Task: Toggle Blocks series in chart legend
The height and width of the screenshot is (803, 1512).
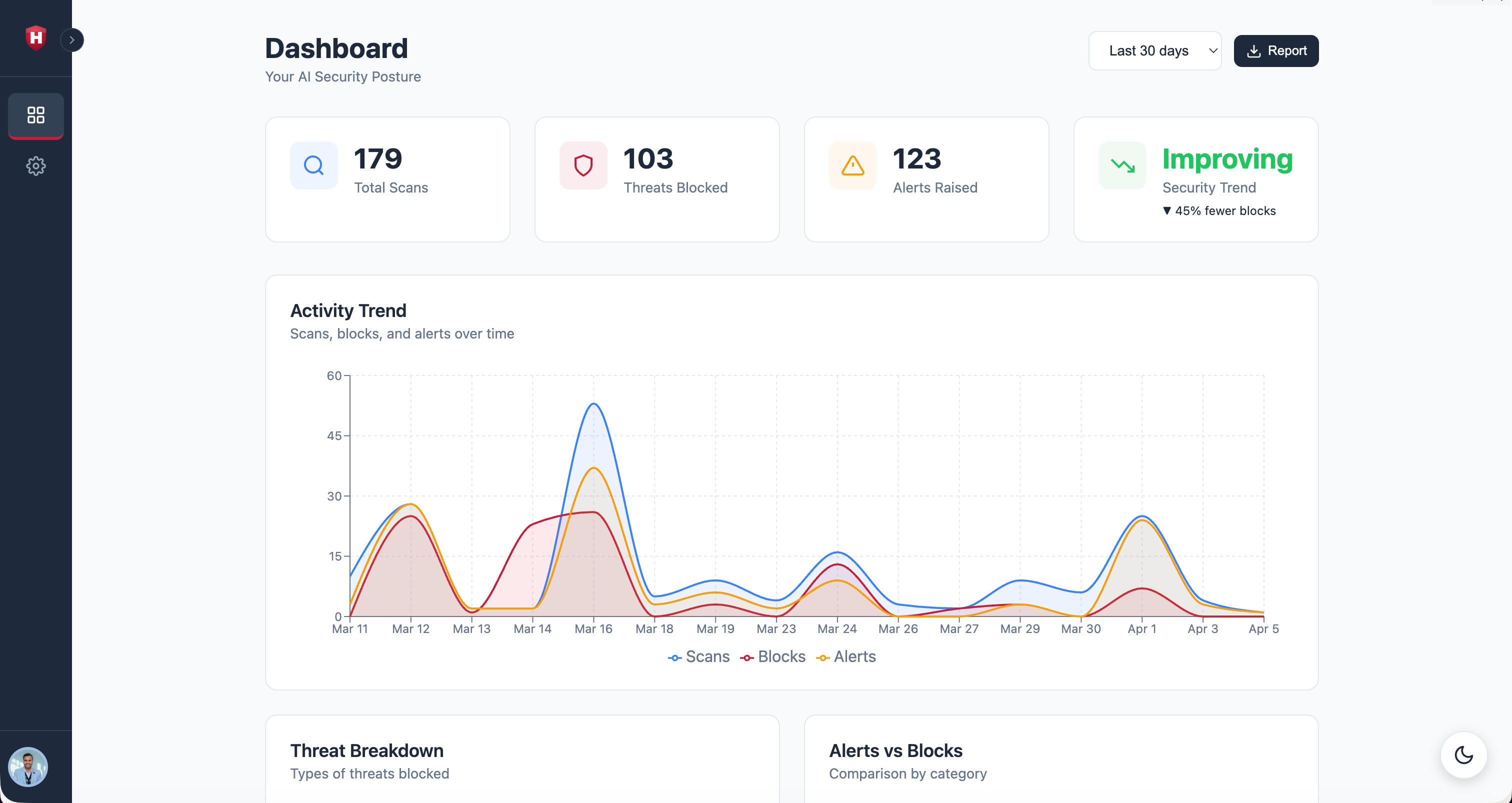Action: [x=772, y=657]
